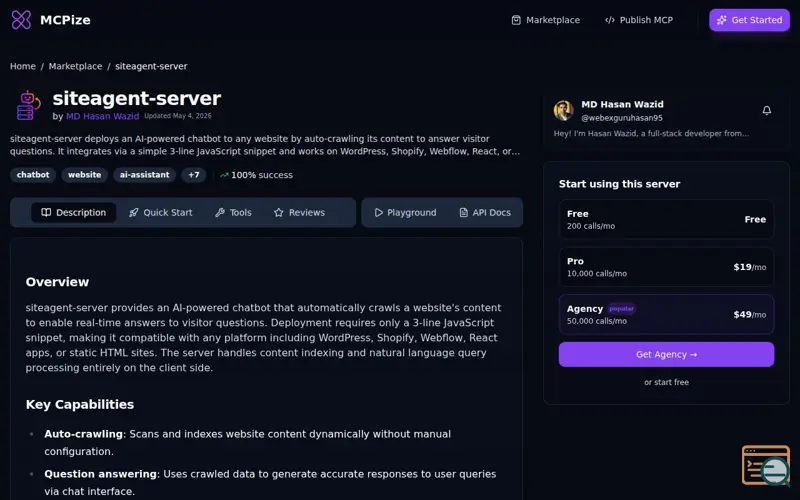Open the Playground tab

click(x=405, y=212)
